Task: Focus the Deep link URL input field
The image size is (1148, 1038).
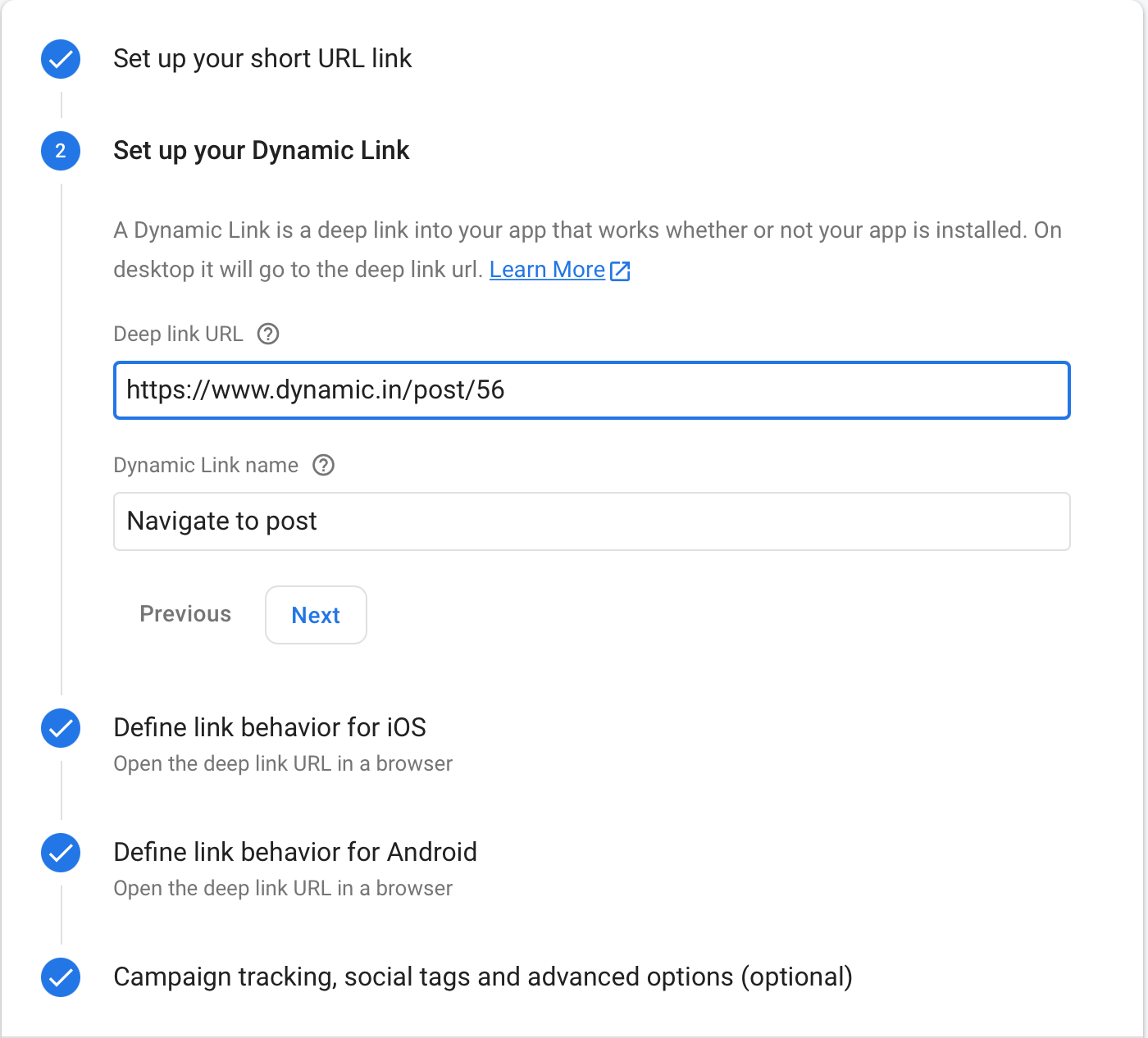Action: click(x=591, y=390)
